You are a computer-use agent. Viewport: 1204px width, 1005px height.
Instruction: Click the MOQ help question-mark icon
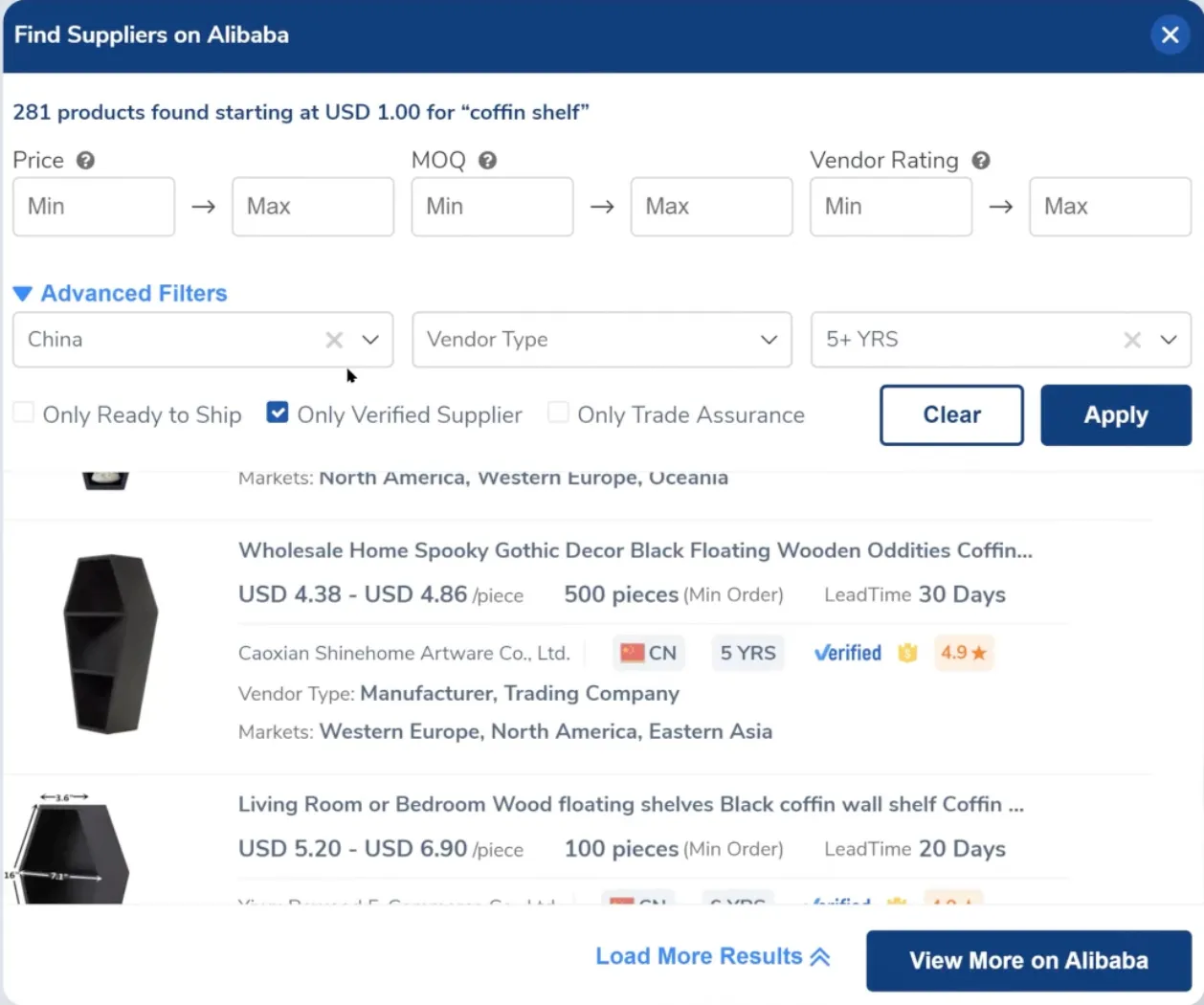click(x=487, y=161)
